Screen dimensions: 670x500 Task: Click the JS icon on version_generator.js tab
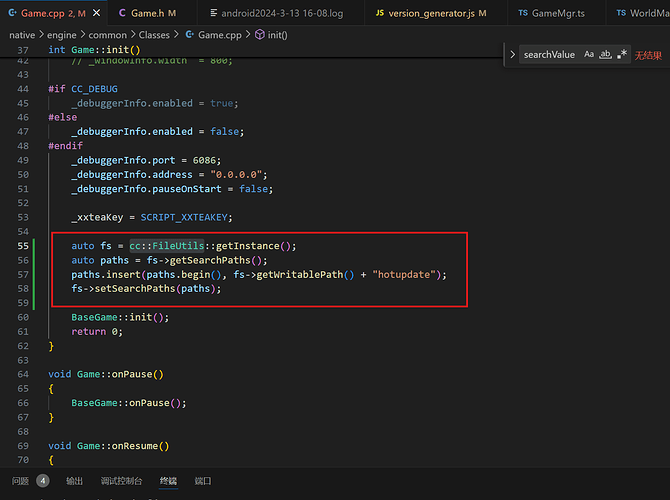379,13
